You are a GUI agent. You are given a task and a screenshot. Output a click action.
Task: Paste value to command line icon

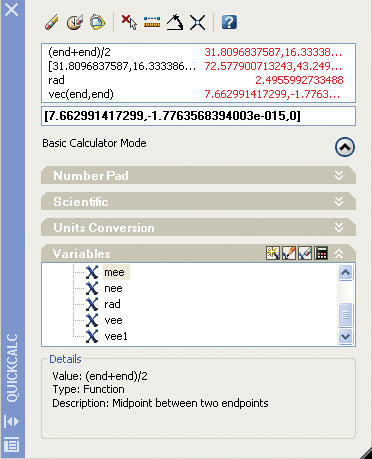[x=97, y=23]
